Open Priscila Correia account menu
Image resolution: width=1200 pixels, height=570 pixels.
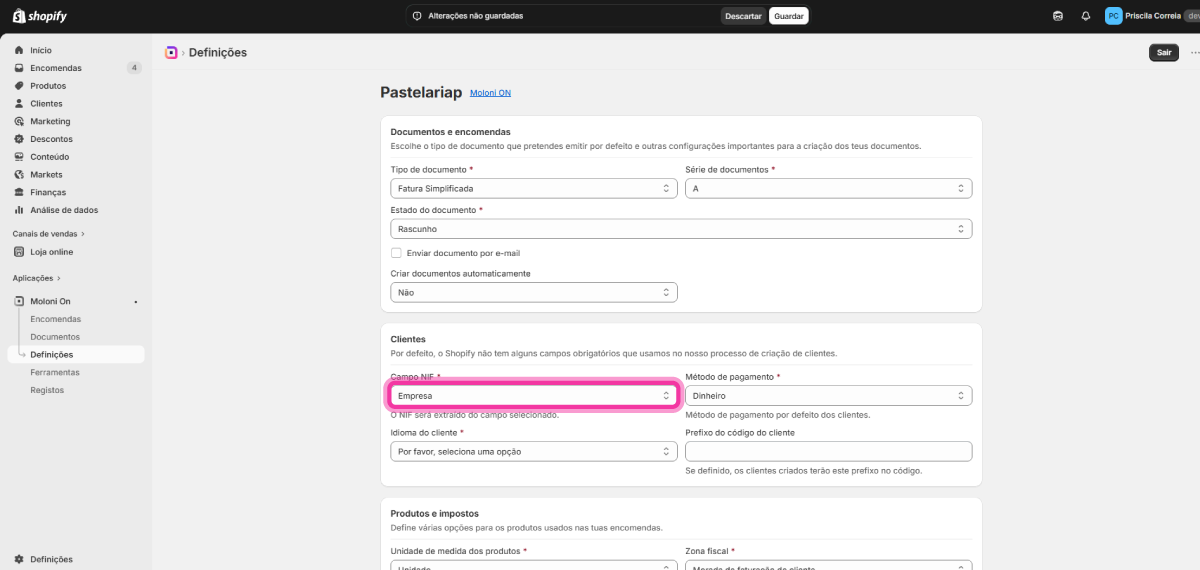(1152, 16)
